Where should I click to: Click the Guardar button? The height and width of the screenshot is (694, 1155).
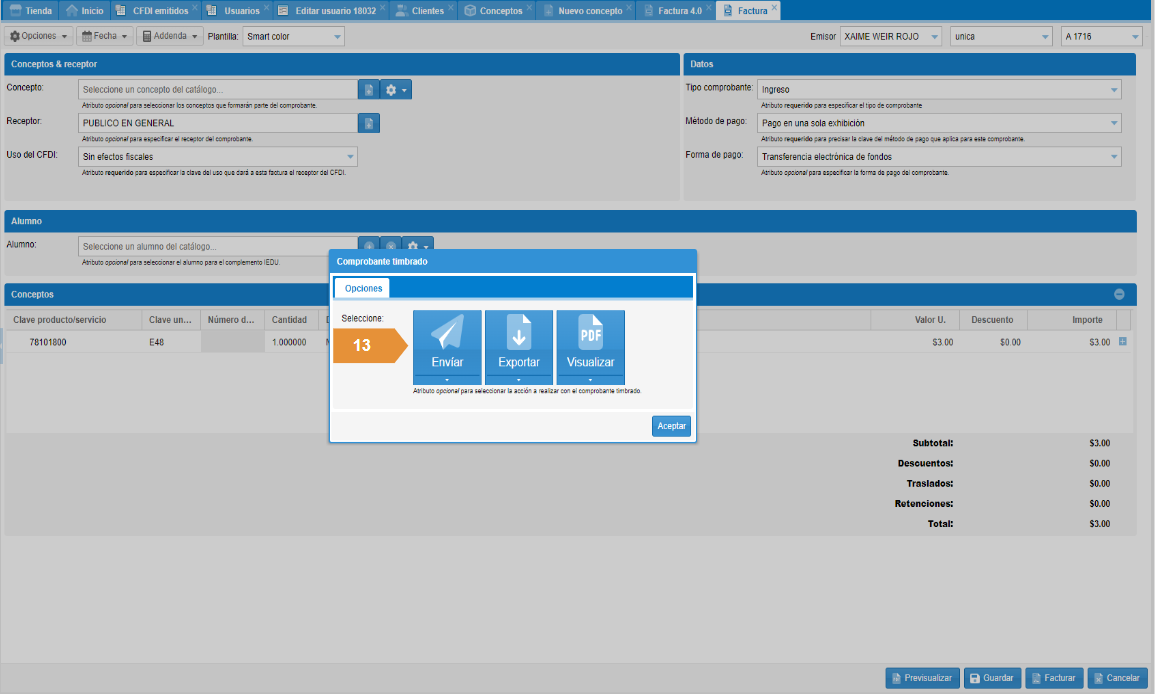tap(991, 678)
